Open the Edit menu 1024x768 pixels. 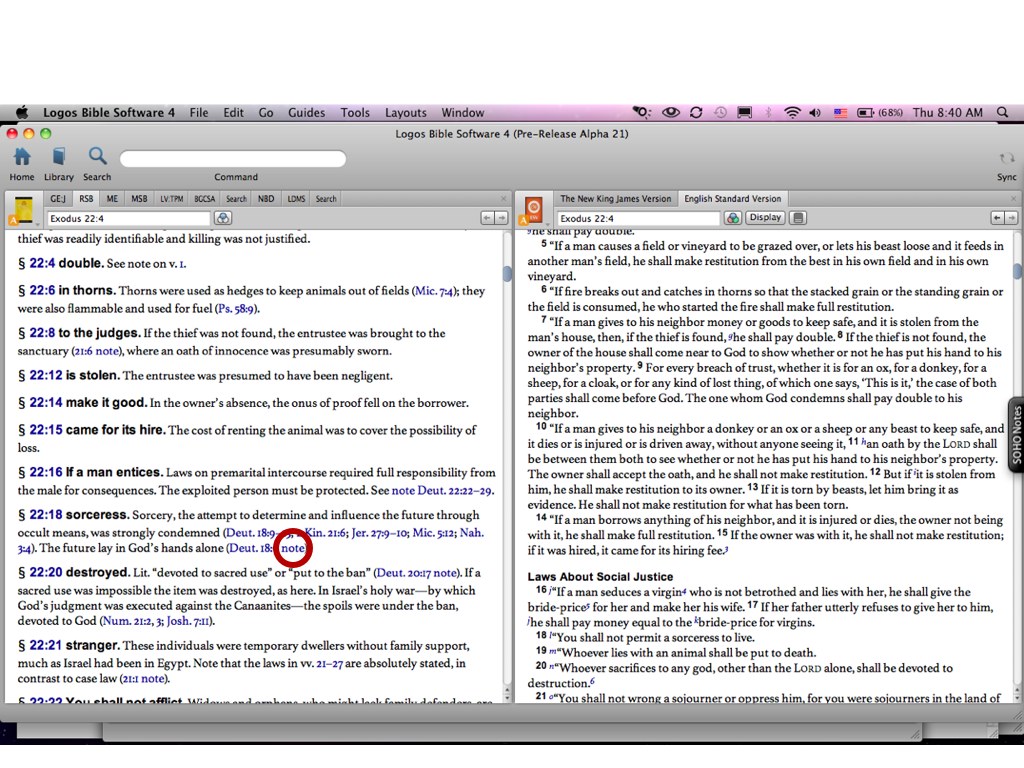coord(233,112)
